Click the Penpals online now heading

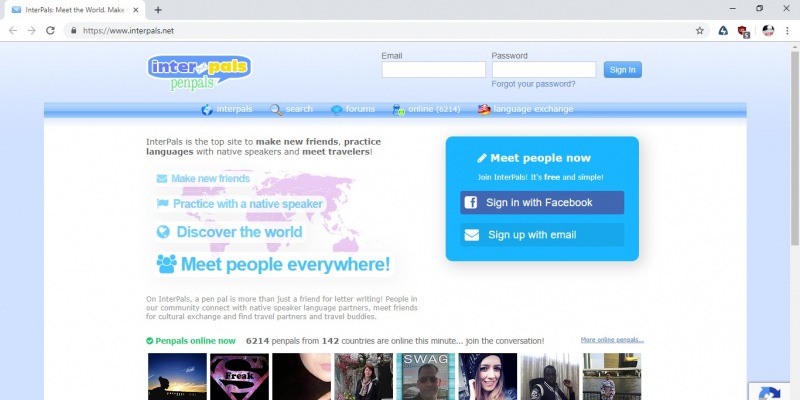(x=195, y=341)
